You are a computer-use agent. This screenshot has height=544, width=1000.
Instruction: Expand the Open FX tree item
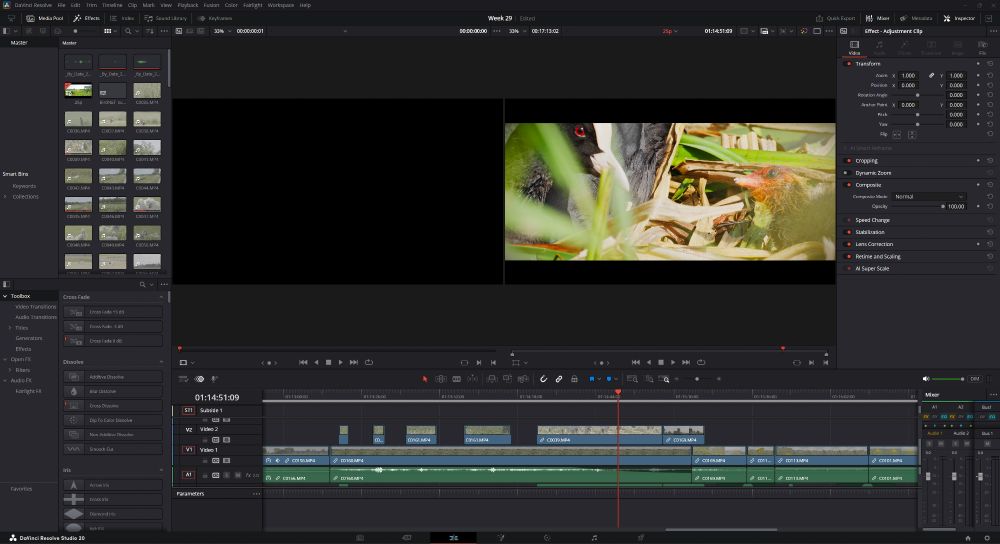click(x=5, y=359)
